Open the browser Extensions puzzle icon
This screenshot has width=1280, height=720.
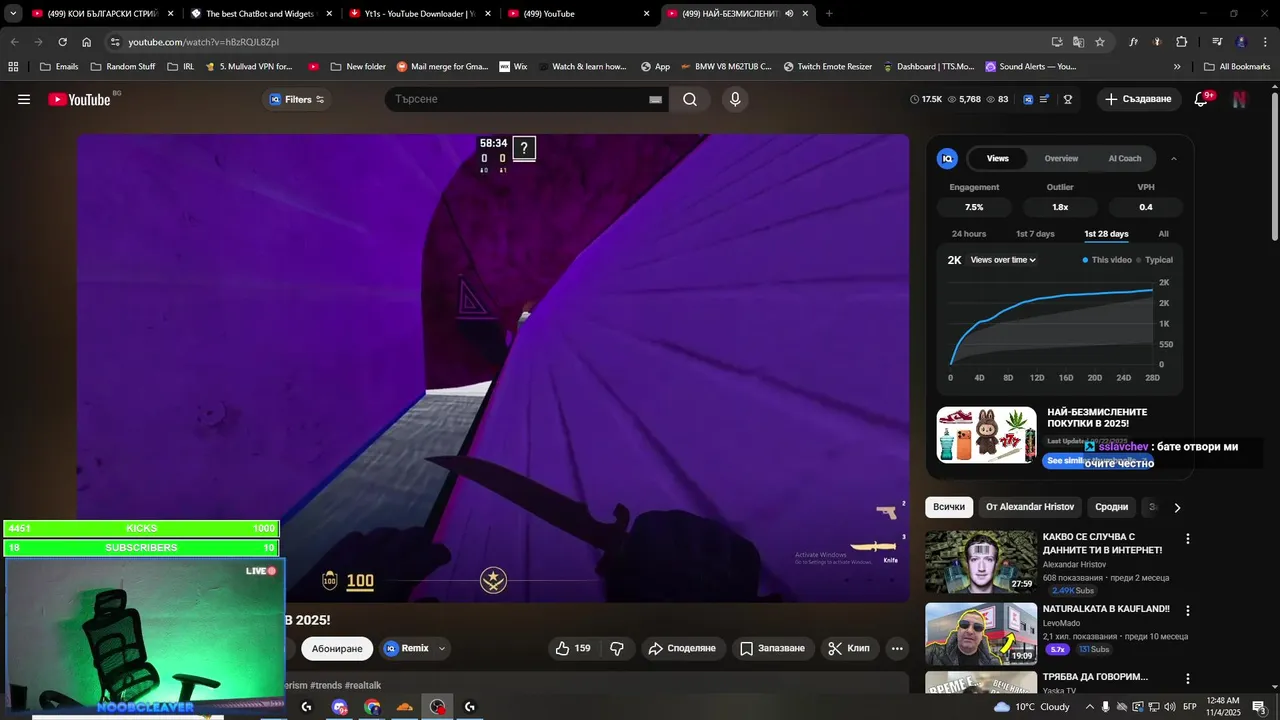tap(1182, 42)
